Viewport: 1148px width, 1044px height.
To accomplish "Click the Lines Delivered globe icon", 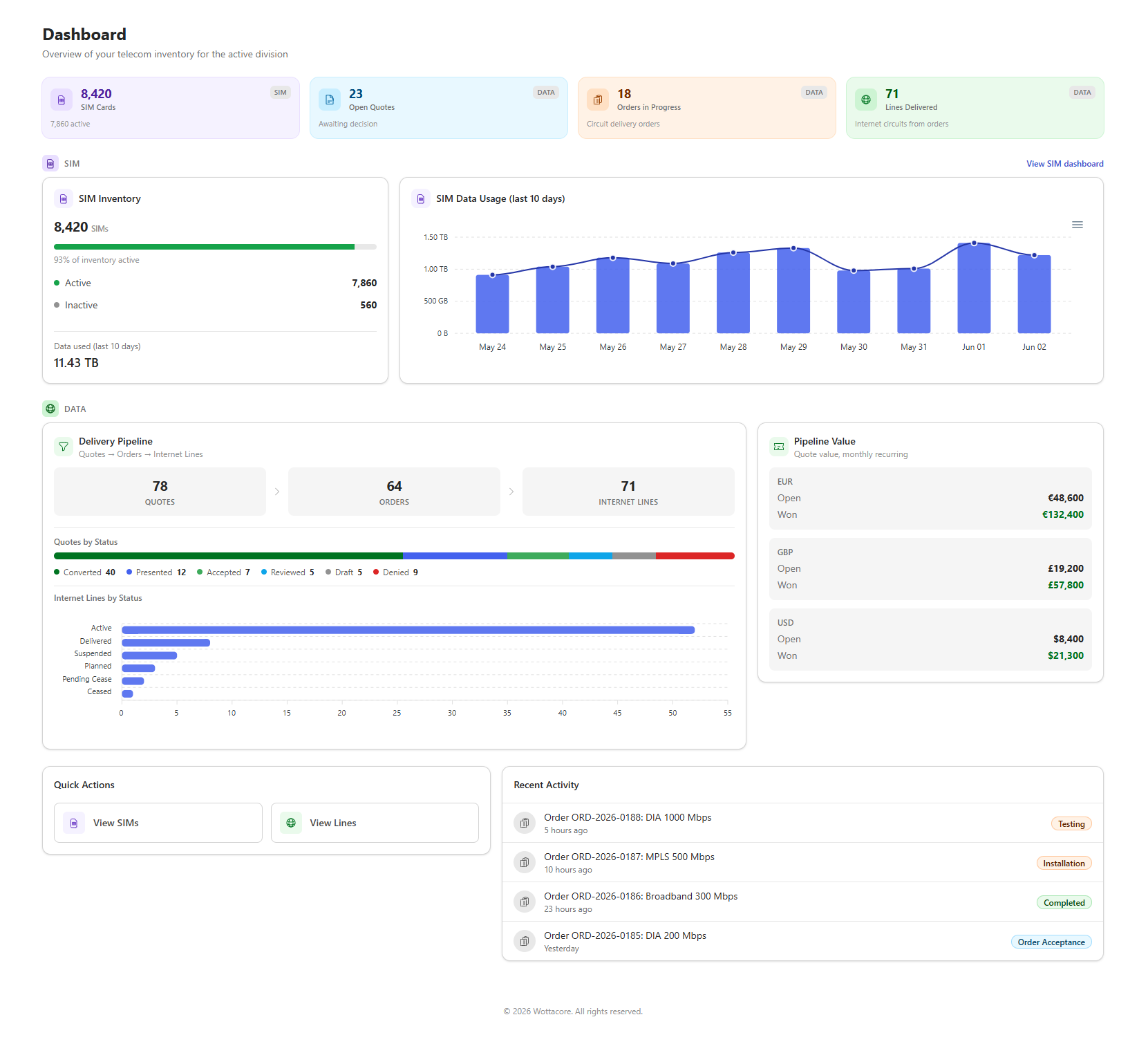I will (x=866, y=100).
